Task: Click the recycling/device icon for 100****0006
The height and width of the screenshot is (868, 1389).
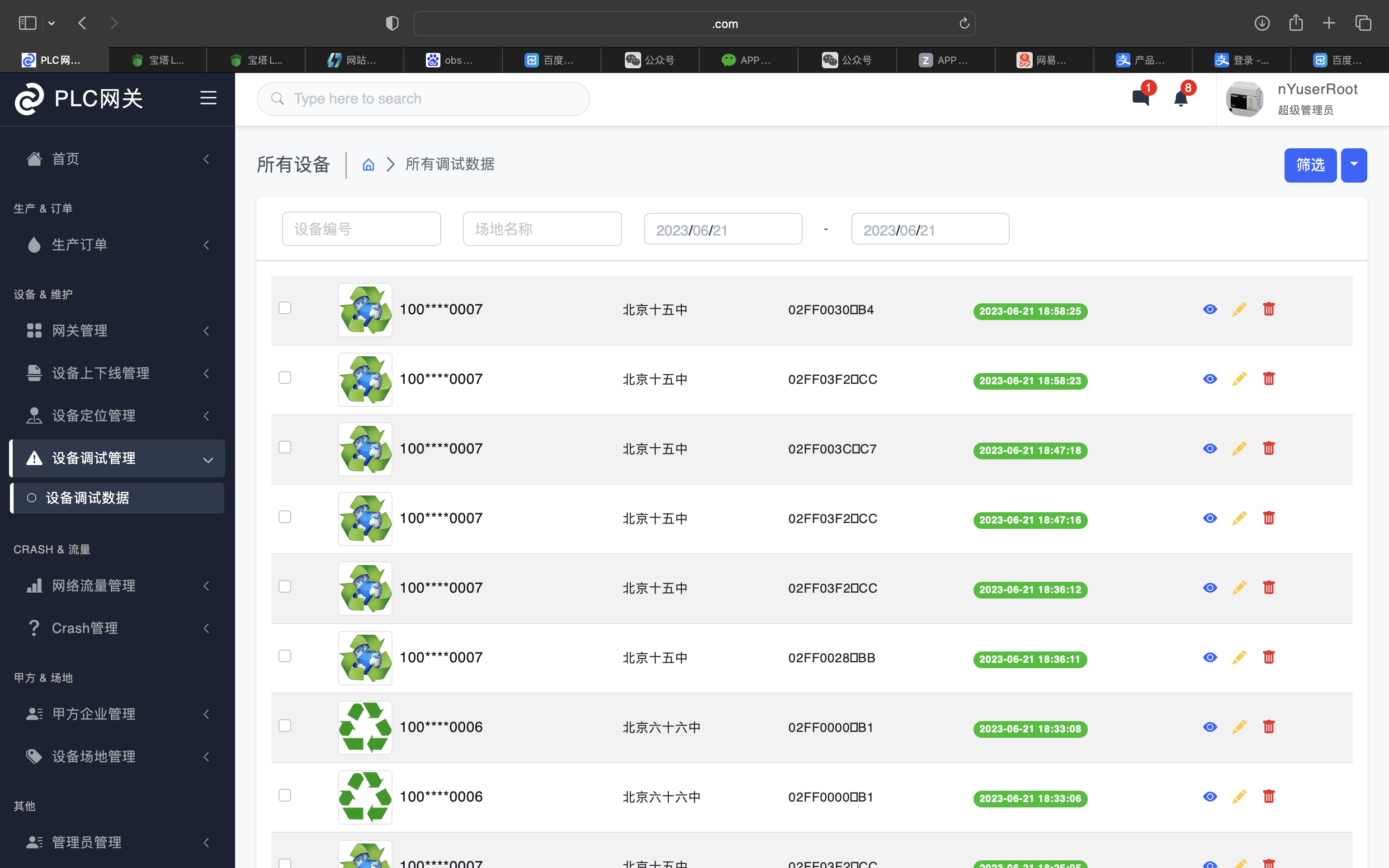Action: 365,727
